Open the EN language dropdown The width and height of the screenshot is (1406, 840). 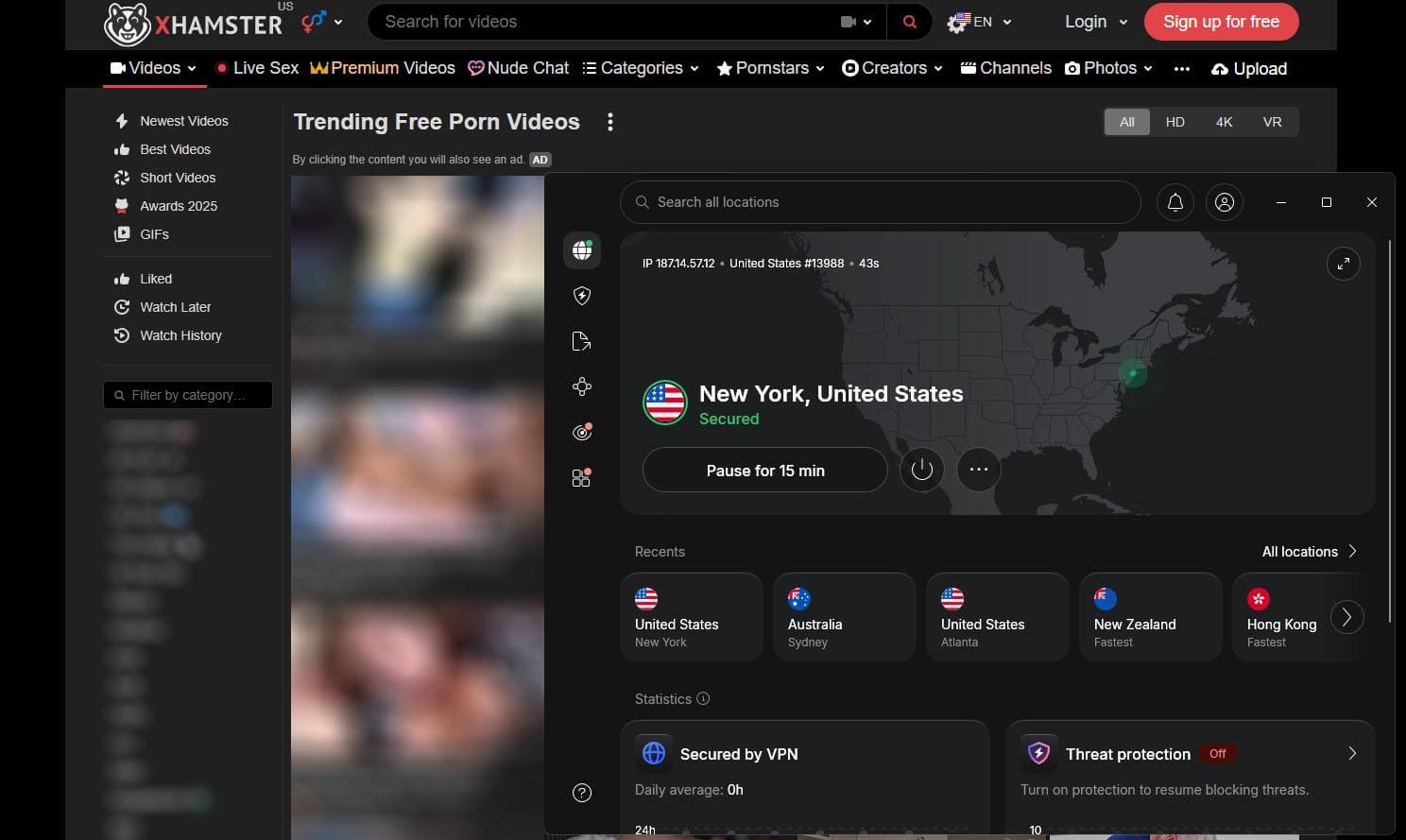point(980,22)
